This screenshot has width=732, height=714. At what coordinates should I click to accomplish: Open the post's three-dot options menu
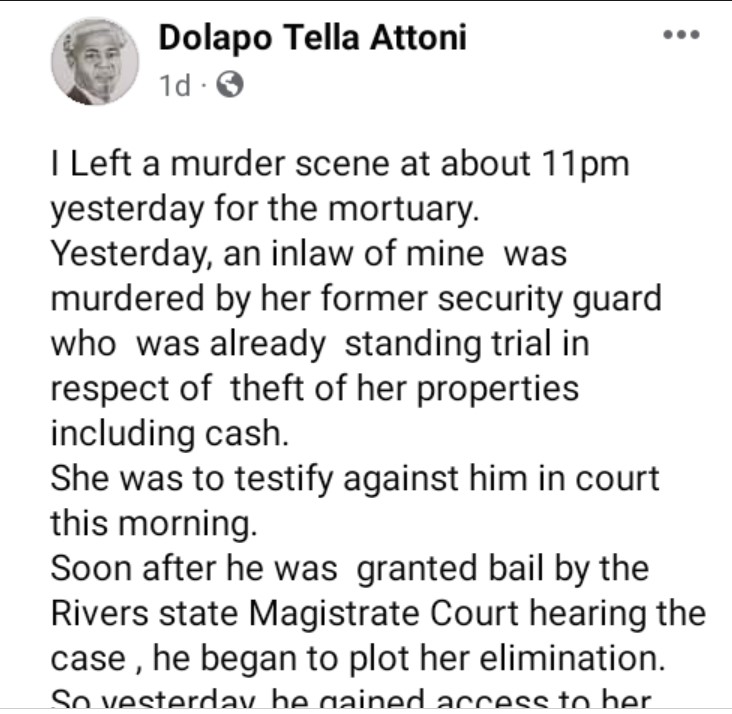pyautogui.click(x=681, y=35)
